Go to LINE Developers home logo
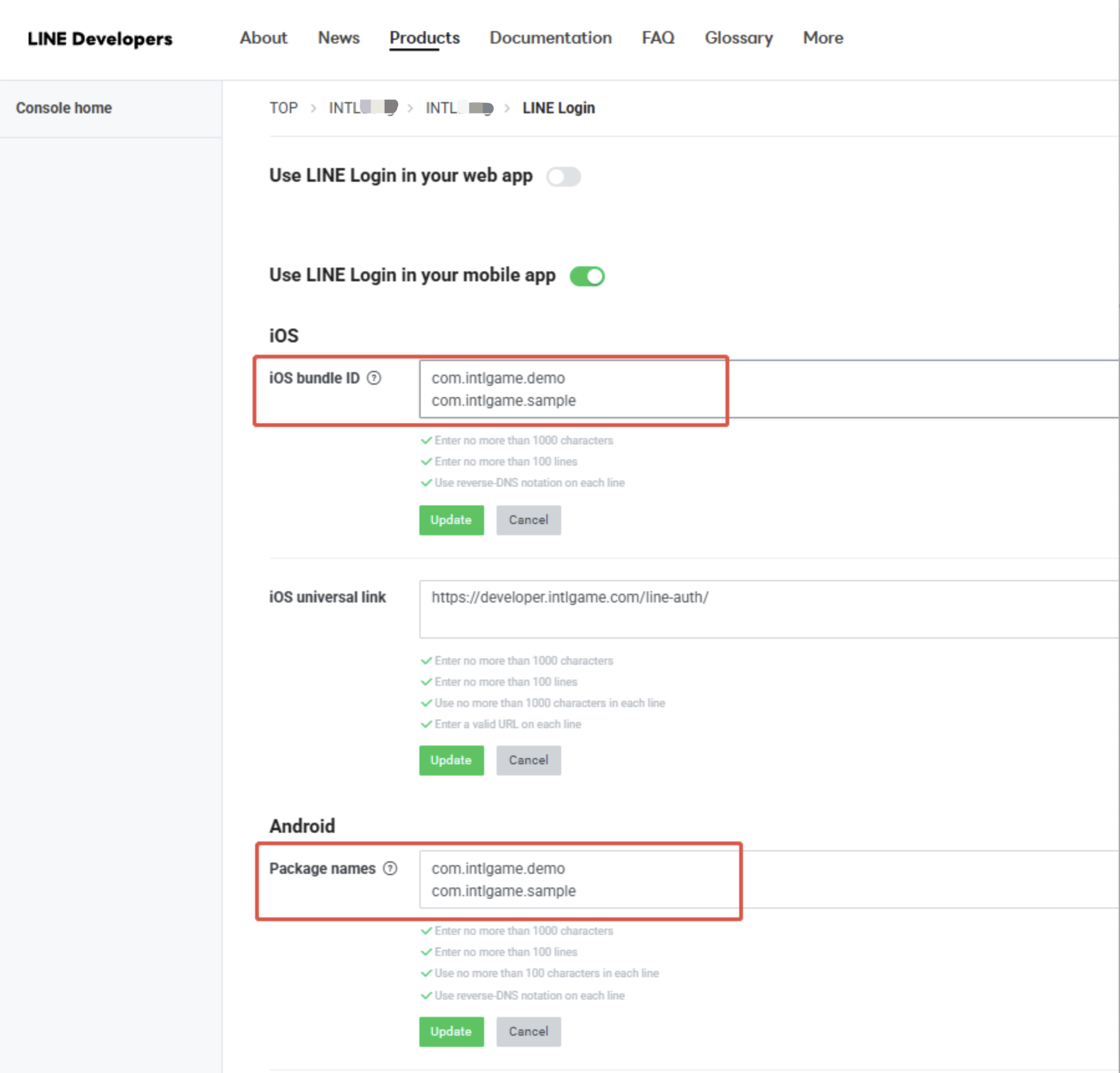 (100, 39)
